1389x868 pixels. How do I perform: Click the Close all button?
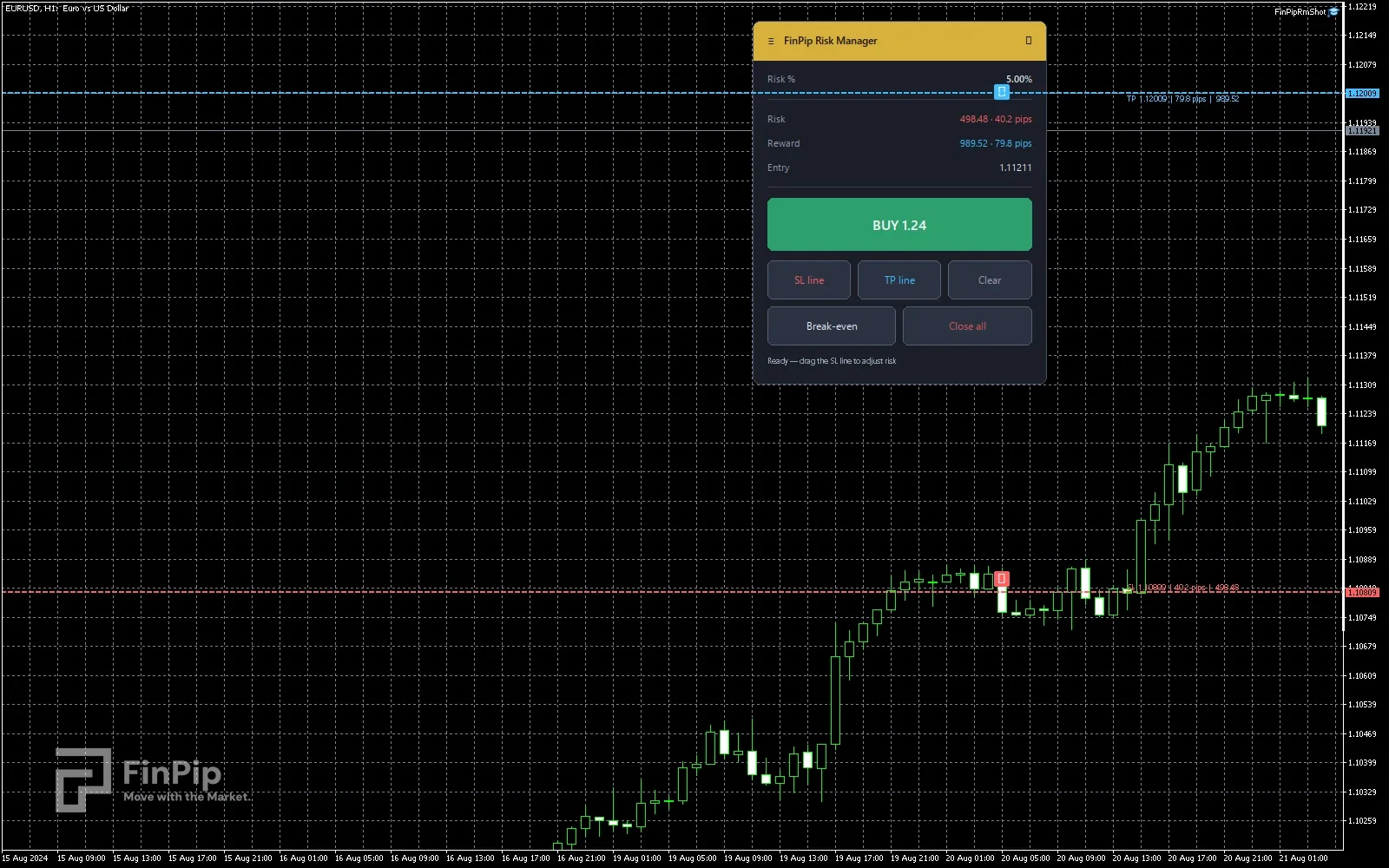[967, 326]
